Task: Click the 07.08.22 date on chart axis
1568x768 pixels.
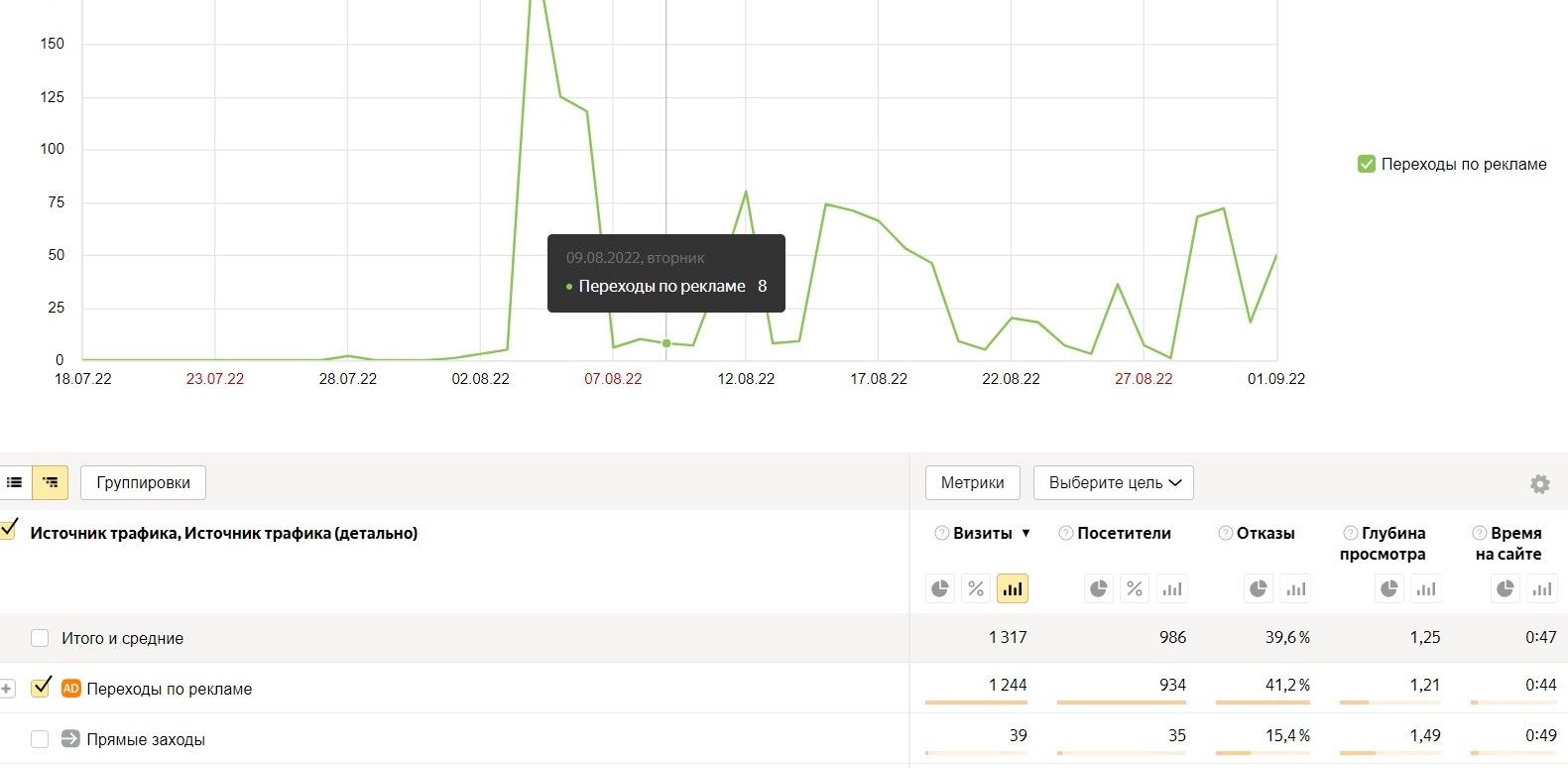Action: pos(613,379)
